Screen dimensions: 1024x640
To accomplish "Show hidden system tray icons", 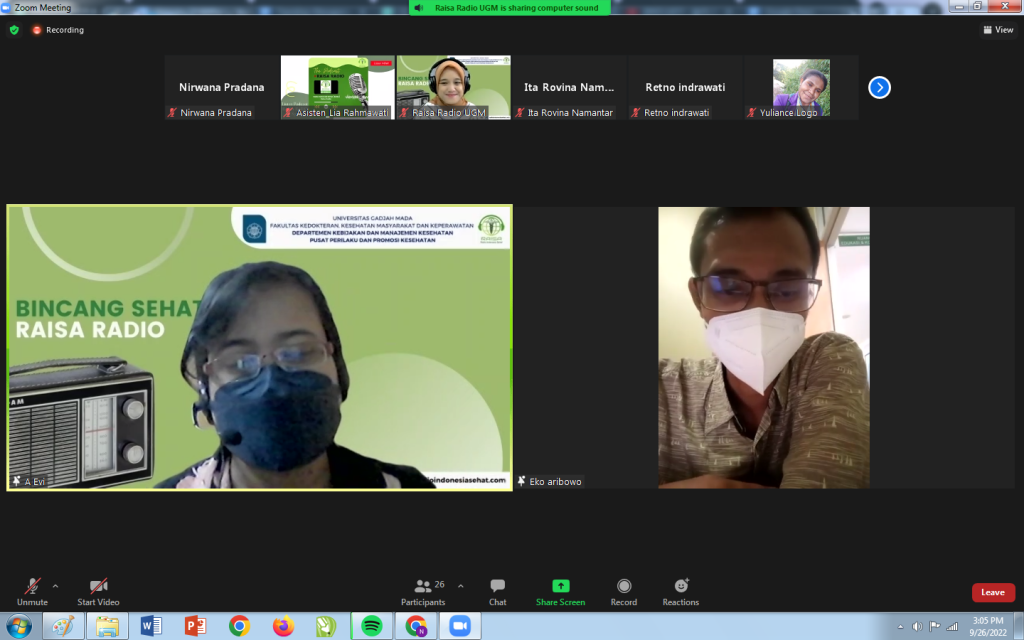I will tap(901, 627).
